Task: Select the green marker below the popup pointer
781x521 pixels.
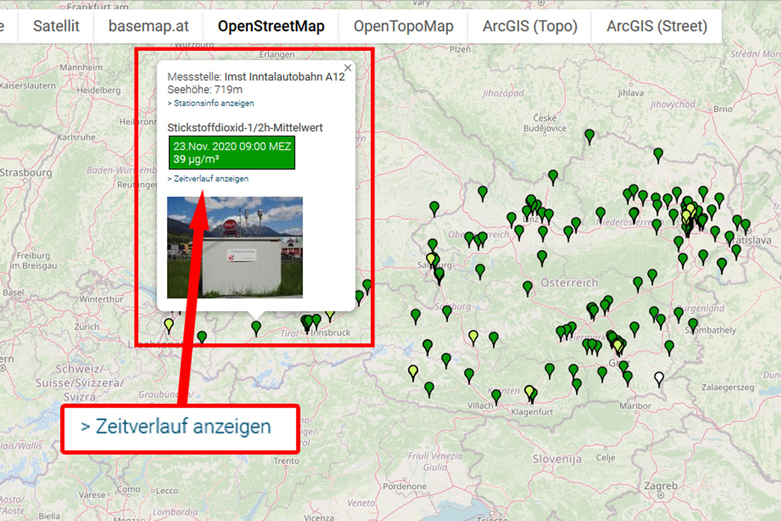Action: (x=256, y=328)
